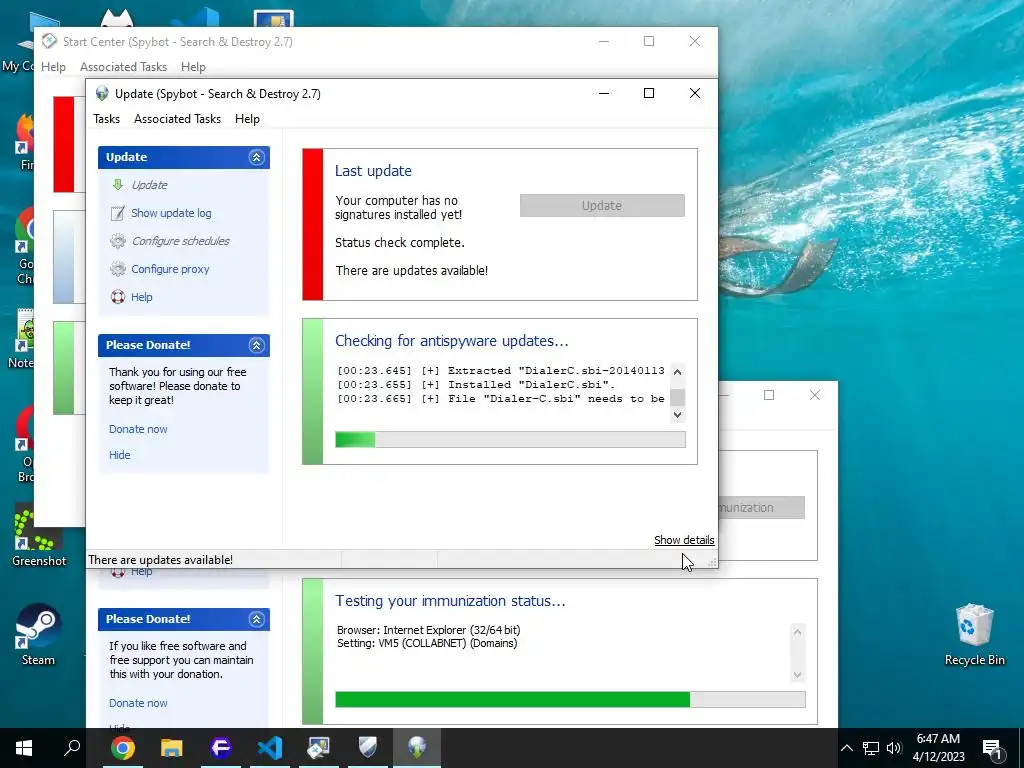Image resolution: width=1024 pixels, height=768 pixels.
Task: Open Associated Tasks menu in Start Center
Action: pos(123,67)
